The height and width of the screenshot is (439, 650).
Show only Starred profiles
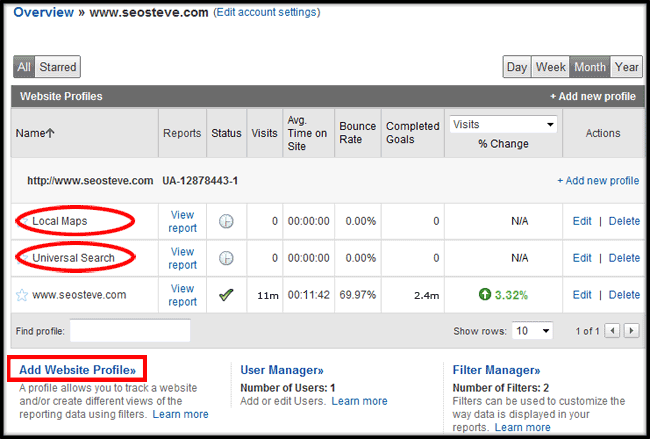click(58, 67)
